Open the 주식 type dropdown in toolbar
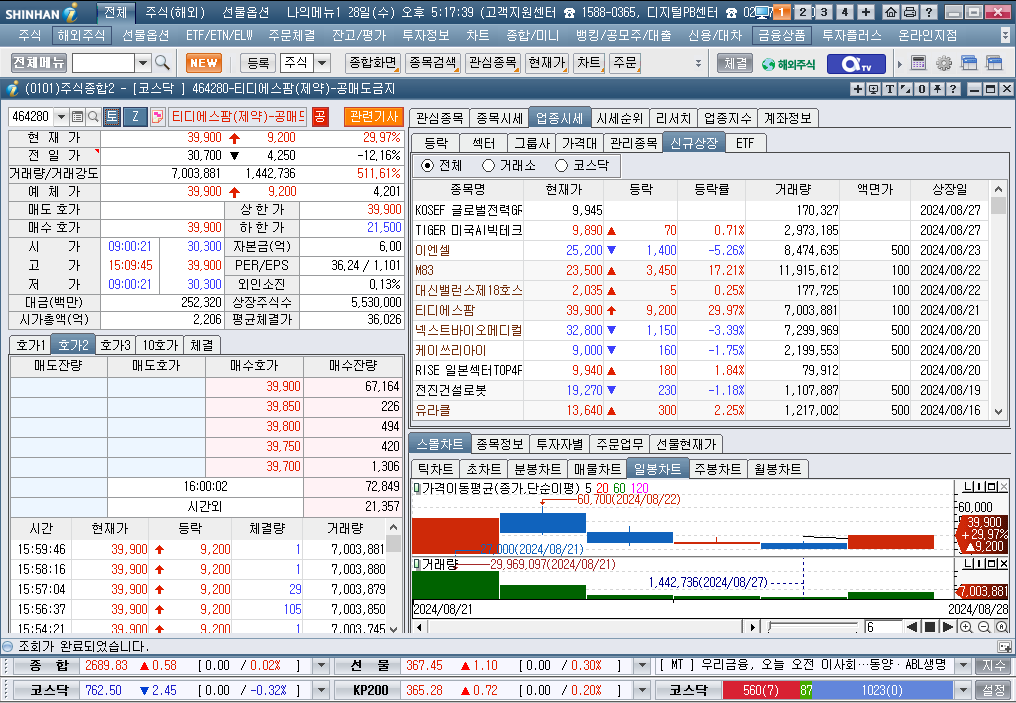Viewport: 1016px width, 703px height. [x=322, y=63]
